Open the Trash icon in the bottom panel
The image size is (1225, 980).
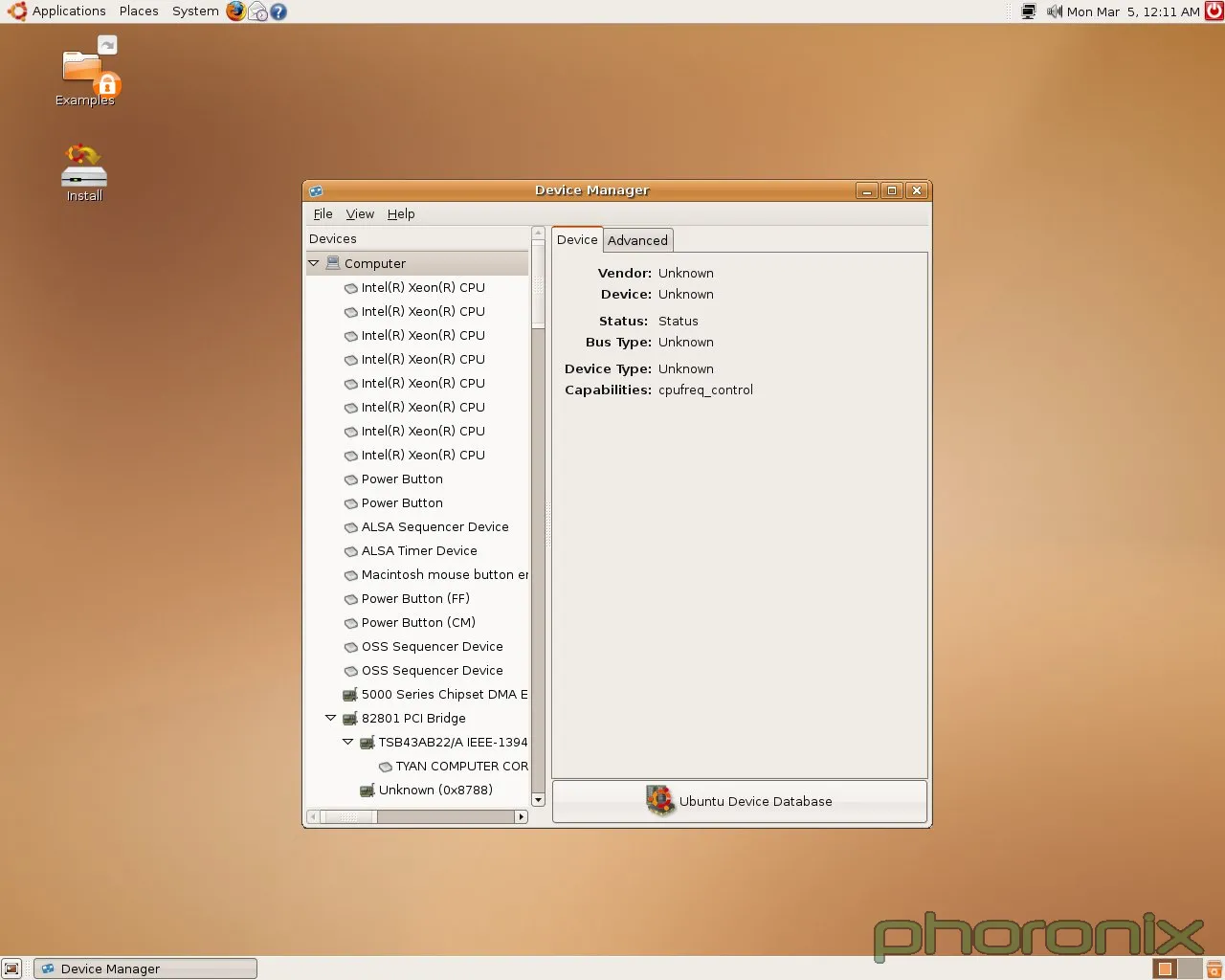1213,969
